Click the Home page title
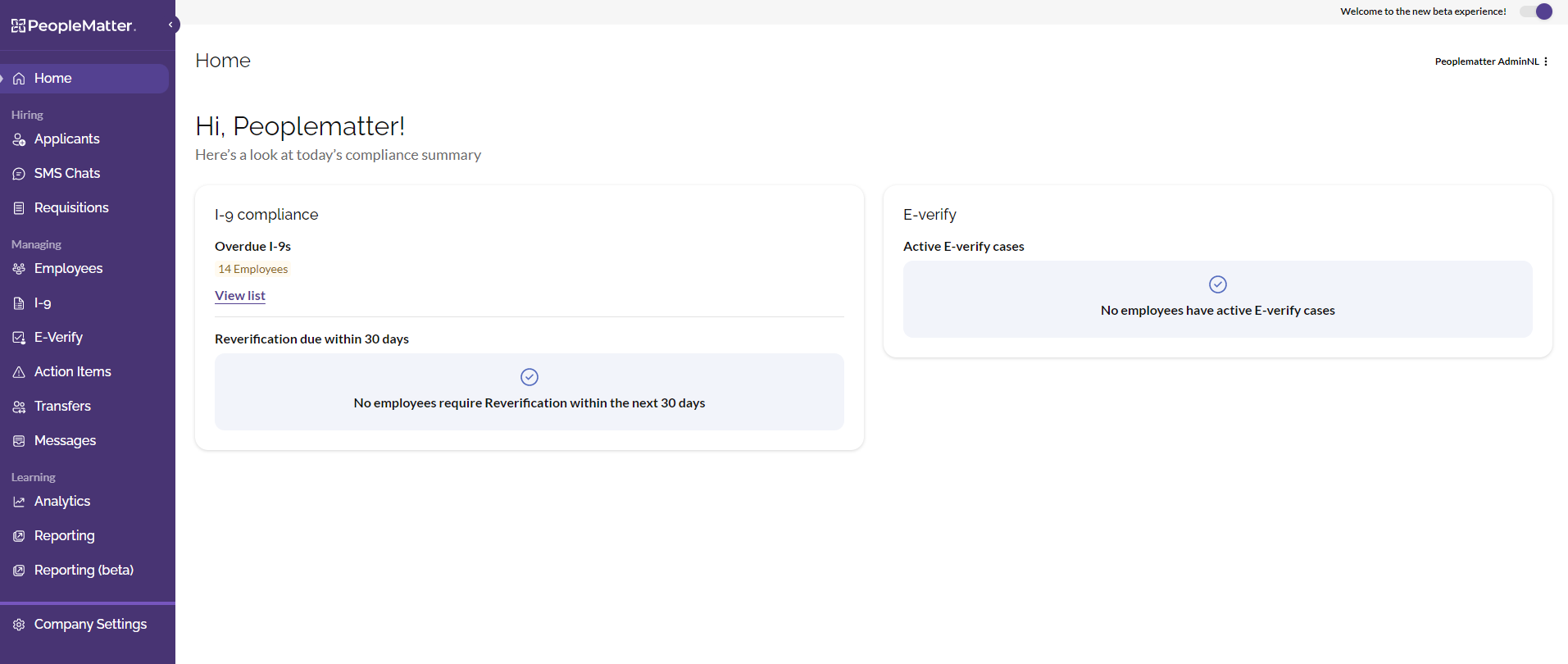Image resolution: width=1568 pixels, height=664 pixels. click(223, 61)
